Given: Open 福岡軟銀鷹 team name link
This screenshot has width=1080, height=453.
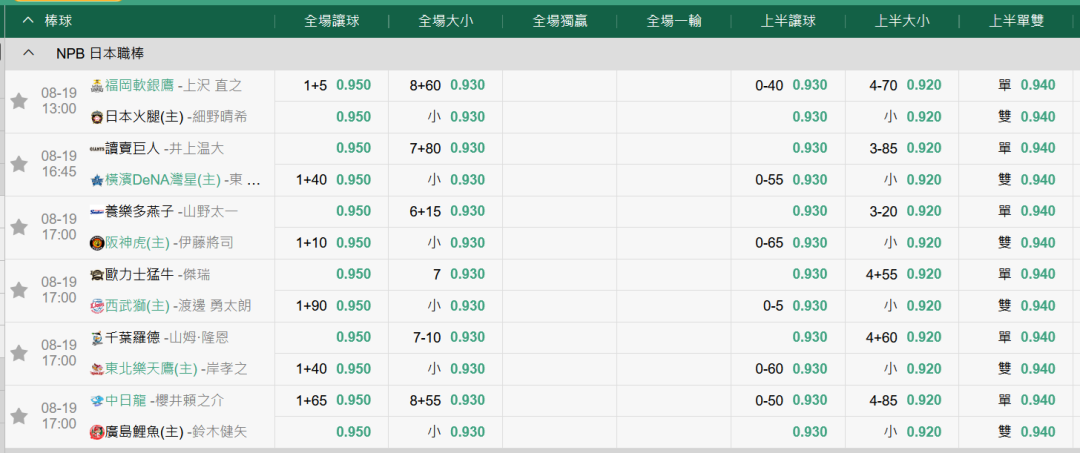Looking at the screenshot, I should [x=139, y=85].
